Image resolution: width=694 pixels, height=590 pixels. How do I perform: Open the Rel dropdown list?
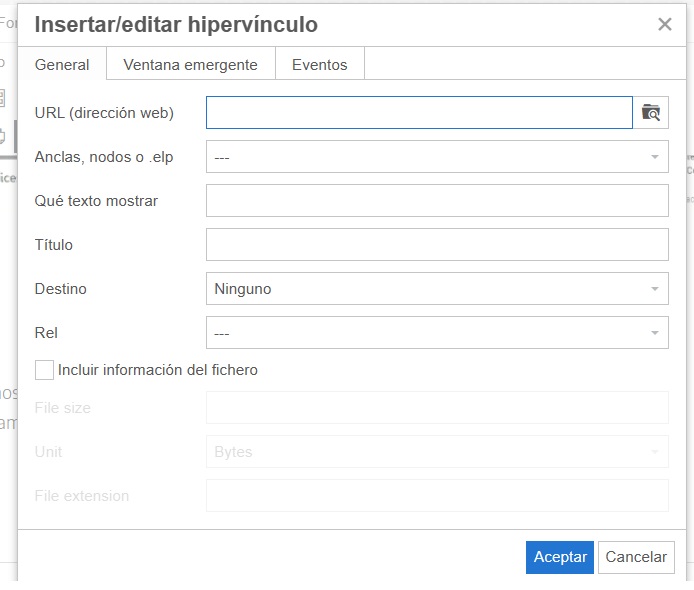[x=437, y=333]
